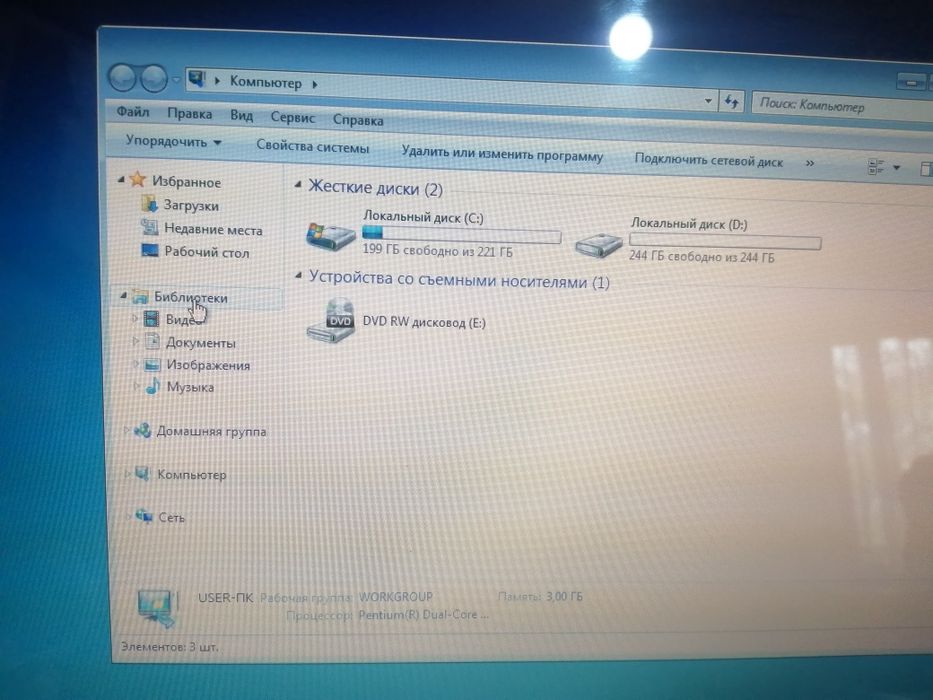Open recent pages dropdown beside navigation arrows
This screenshot has width=933, height=700.
[x=176, y=79]
